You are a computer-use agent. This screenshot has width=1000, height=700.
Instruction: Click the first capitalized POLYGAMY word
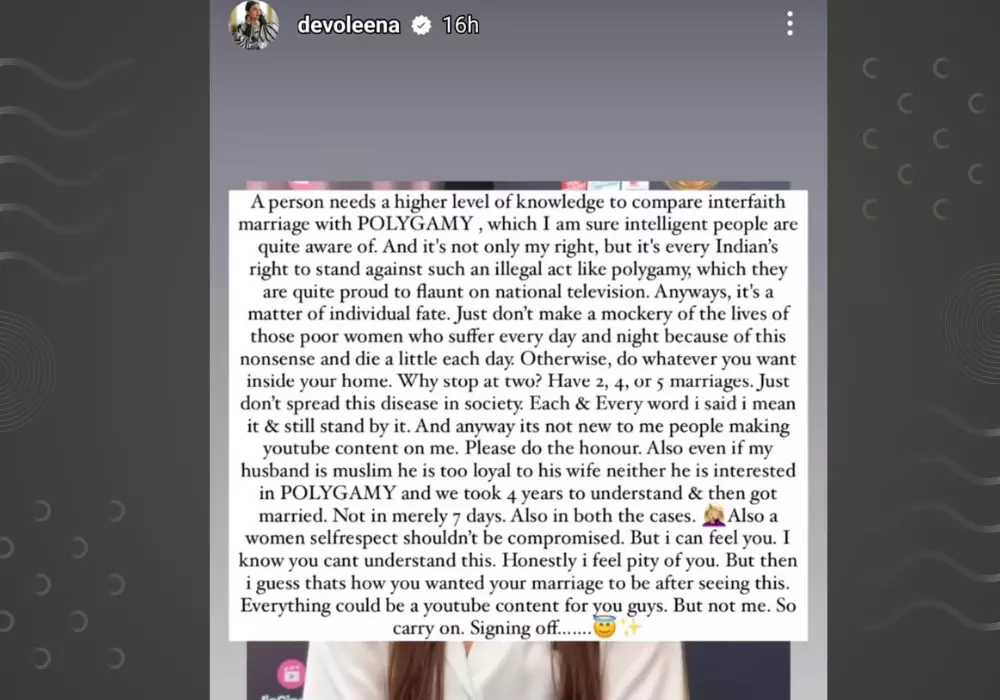point(415,224)
